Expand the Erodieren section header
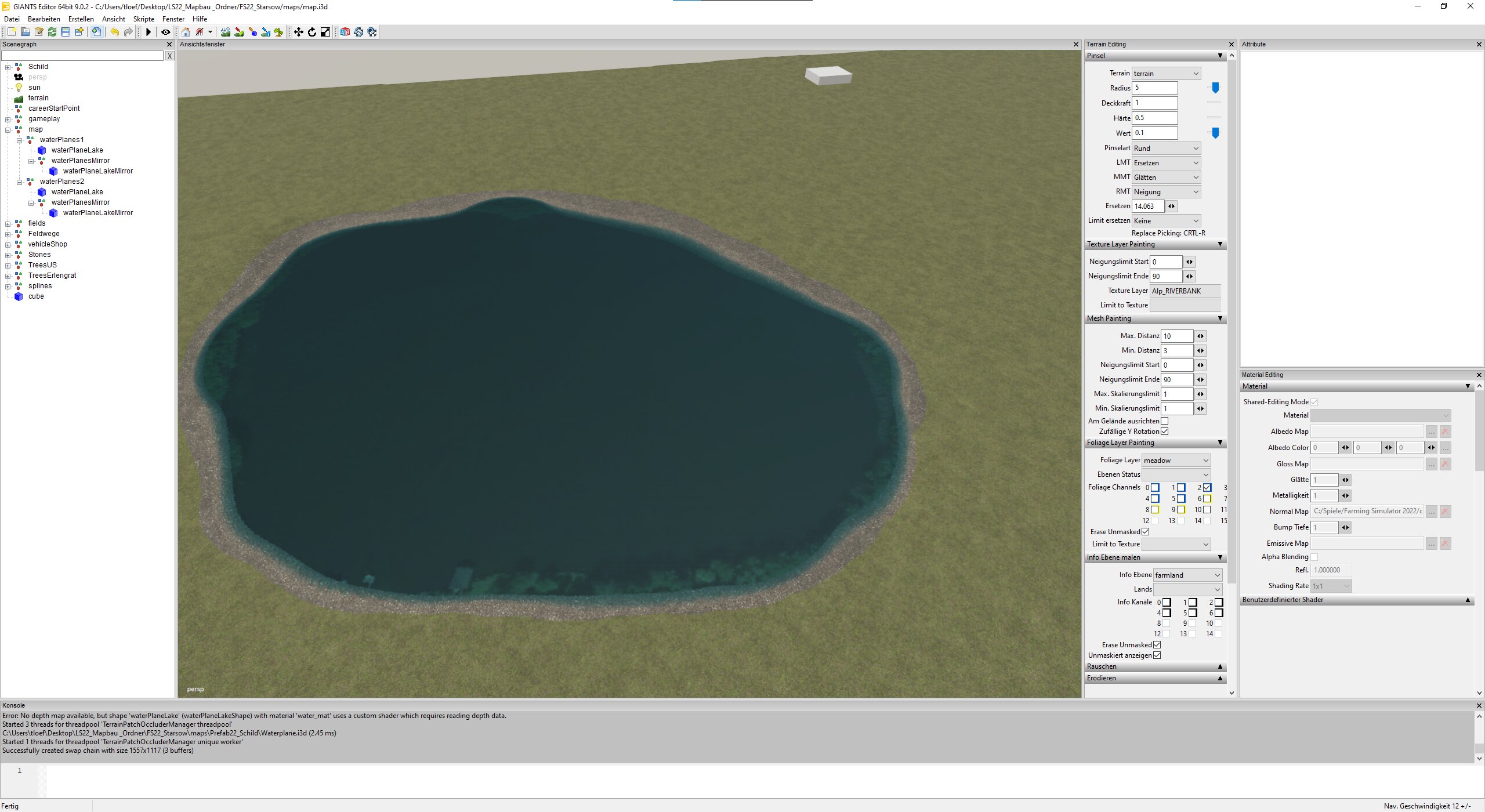The width and height of the screenshot is (1485, 812). coord(1154,678)
